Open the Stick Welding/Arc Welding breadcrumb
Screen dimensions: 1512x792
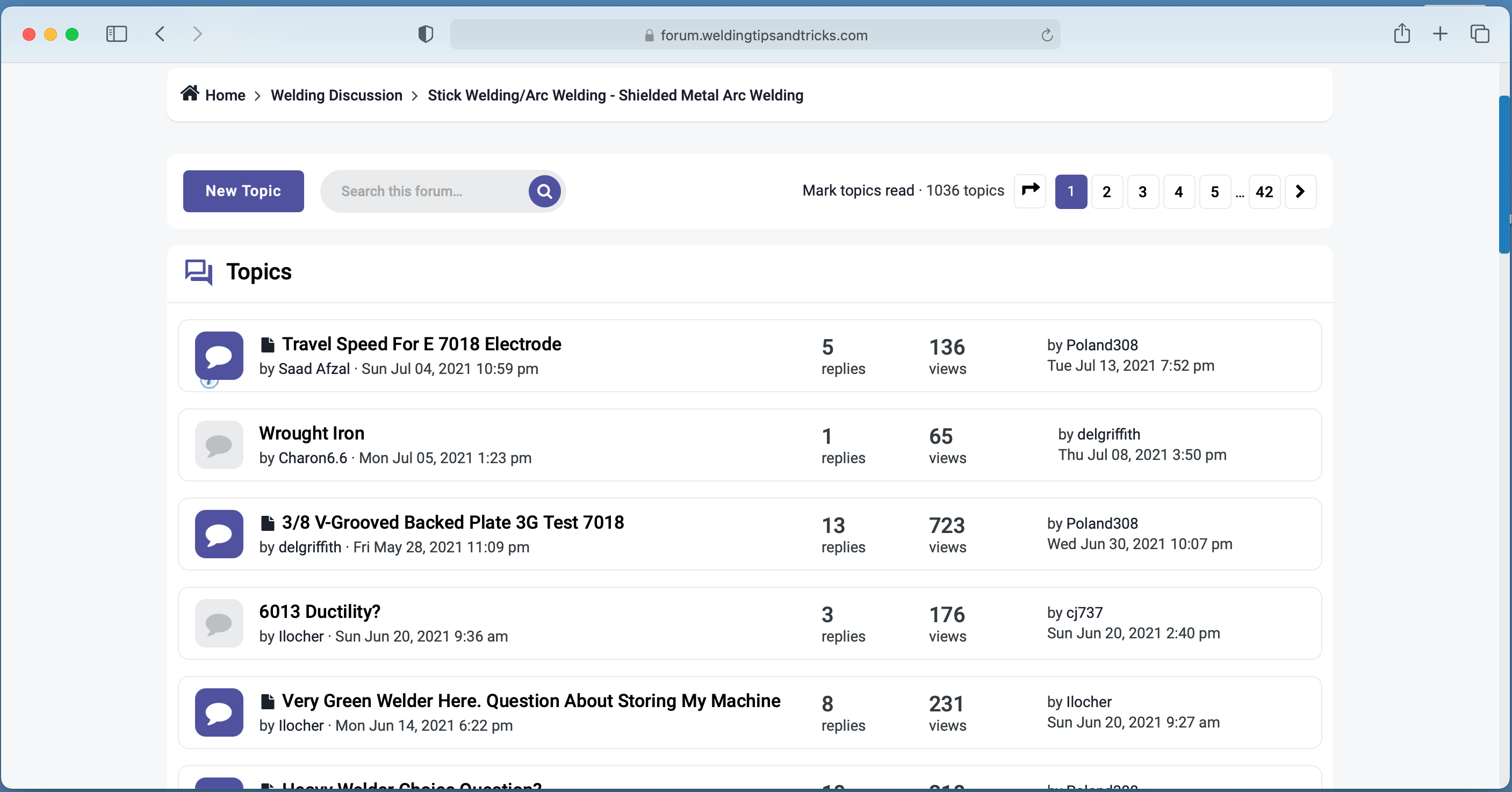click(615, 95)
